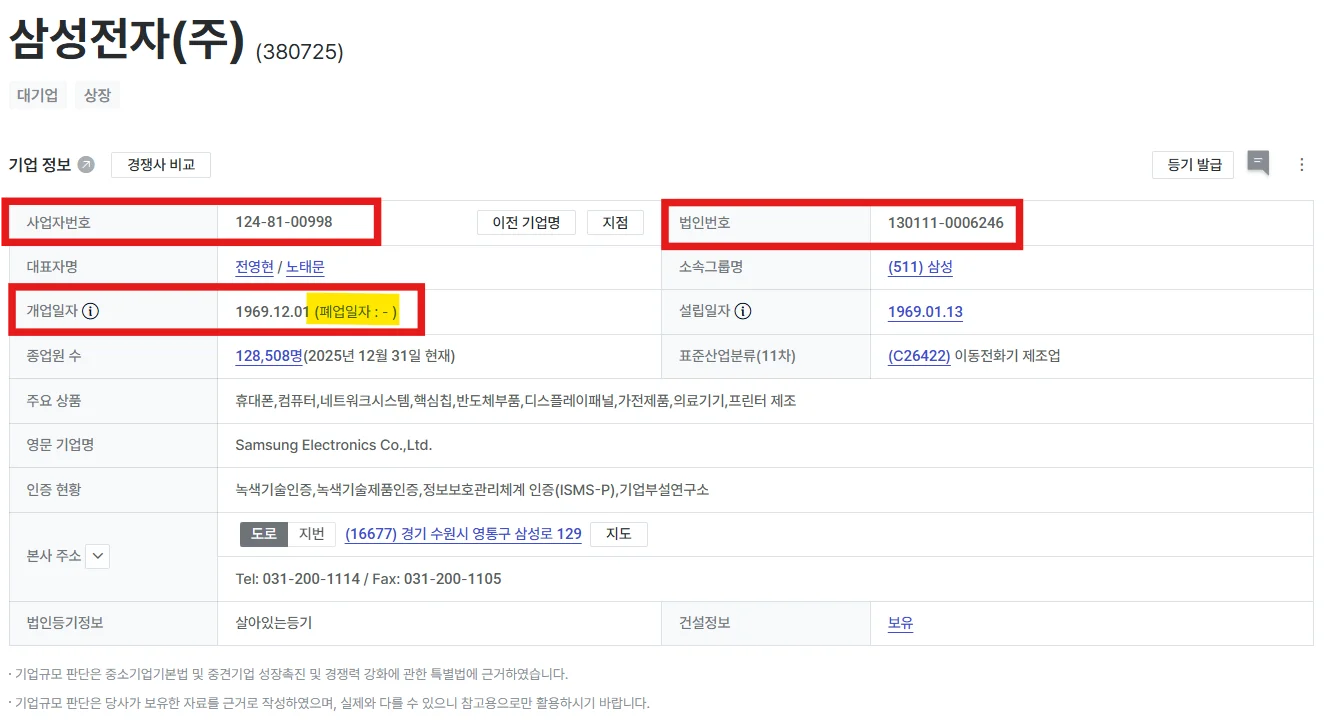Screen dimensions: 1325x720
Task: Open representative link 전영현
Action: [x=254, y=267]
